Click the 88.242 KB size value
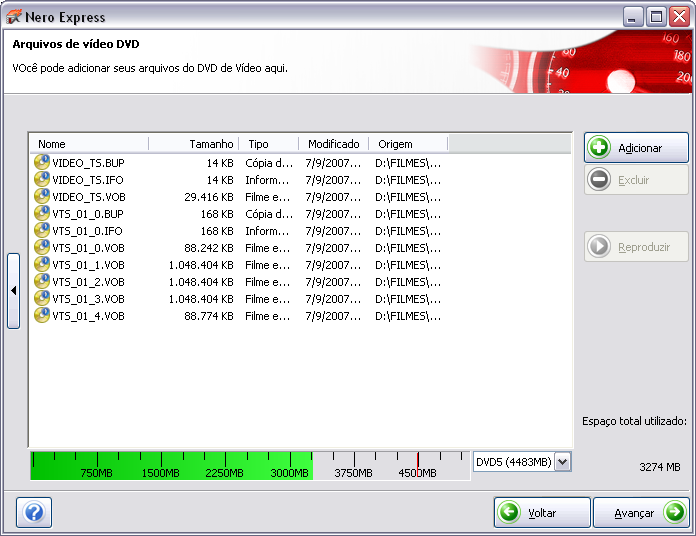 tap(209, 248)
